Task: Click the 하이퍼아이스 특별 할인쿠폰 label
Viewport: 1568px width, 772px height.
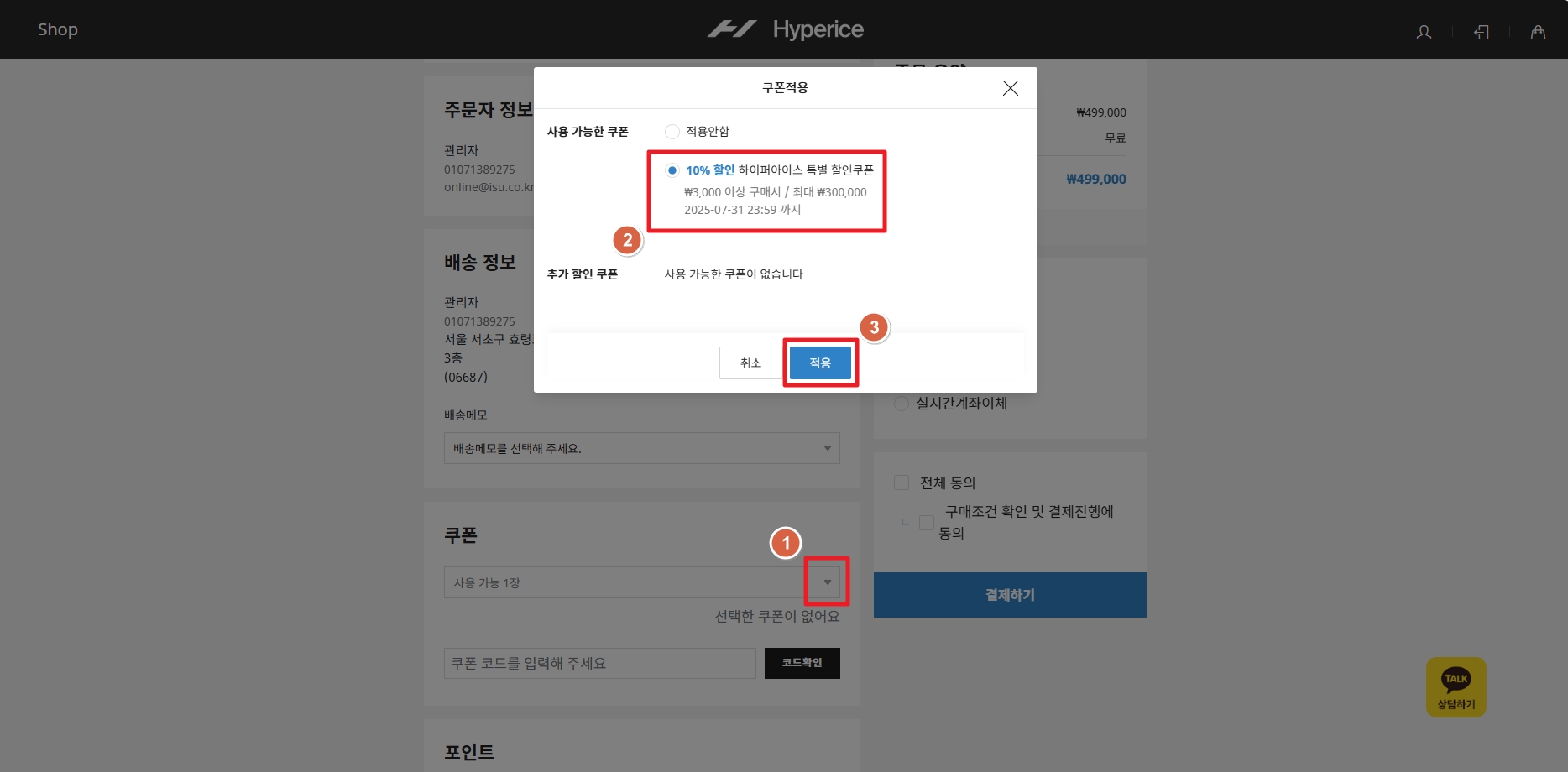Action: pyautogui.click(x=806, y=170)
